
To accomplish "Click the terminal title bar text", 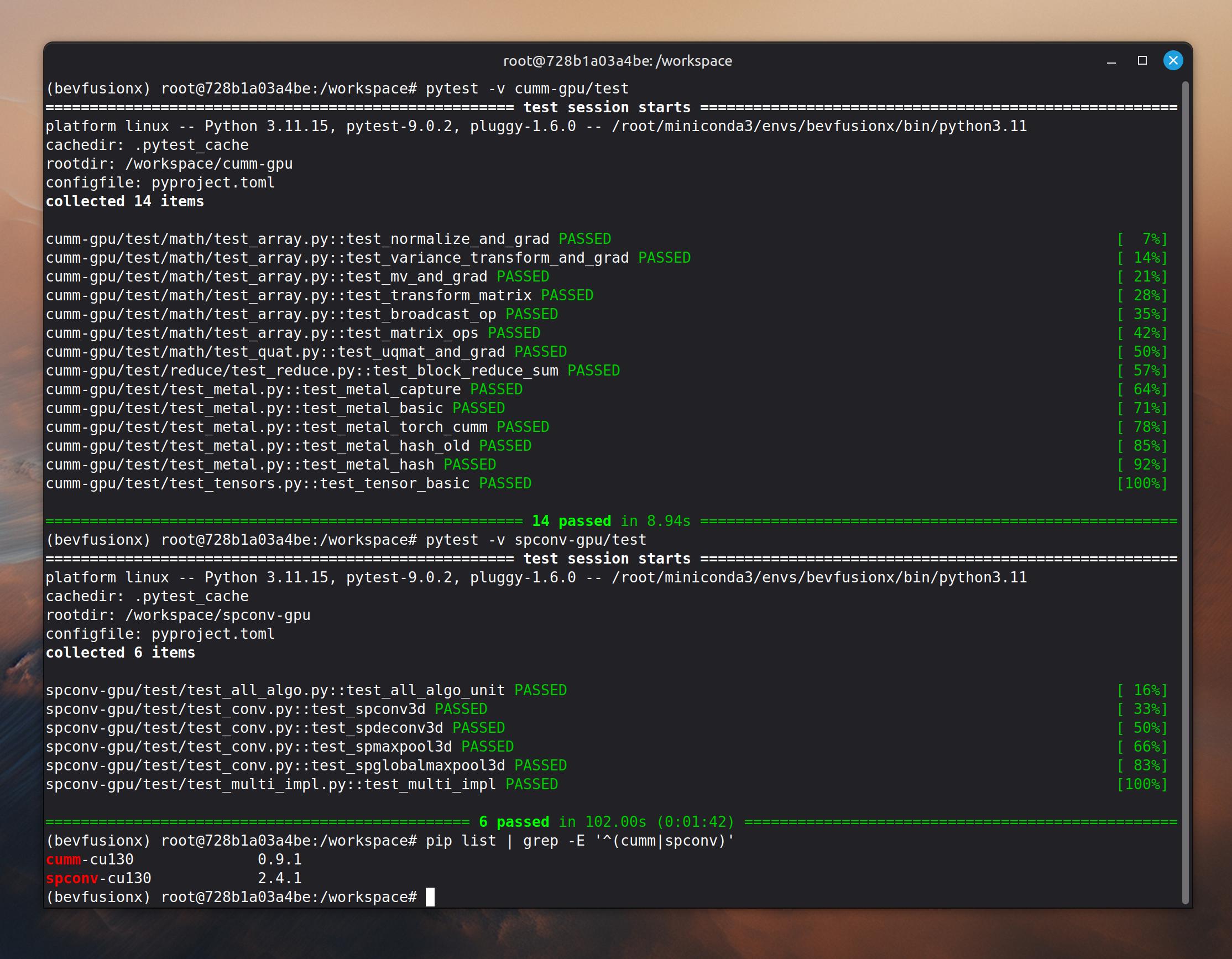I will coord(617,61).
